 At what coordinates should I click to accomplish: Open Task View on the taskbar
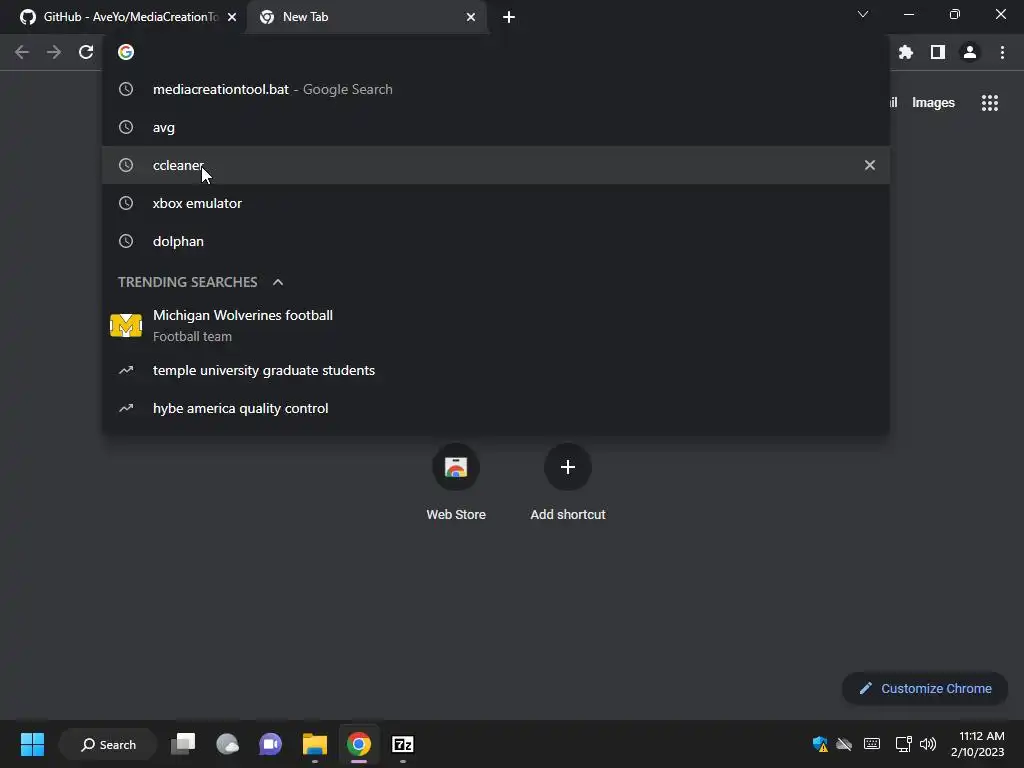pos(183,744)
